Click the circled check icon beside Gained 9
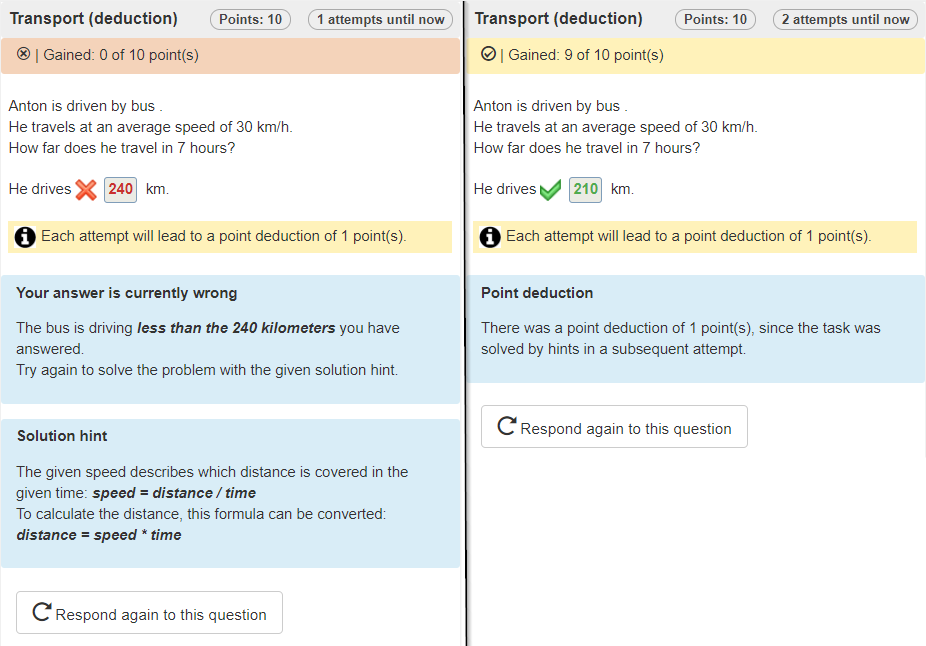This screenshot has width=926, height=646. (x=488, y=54)
